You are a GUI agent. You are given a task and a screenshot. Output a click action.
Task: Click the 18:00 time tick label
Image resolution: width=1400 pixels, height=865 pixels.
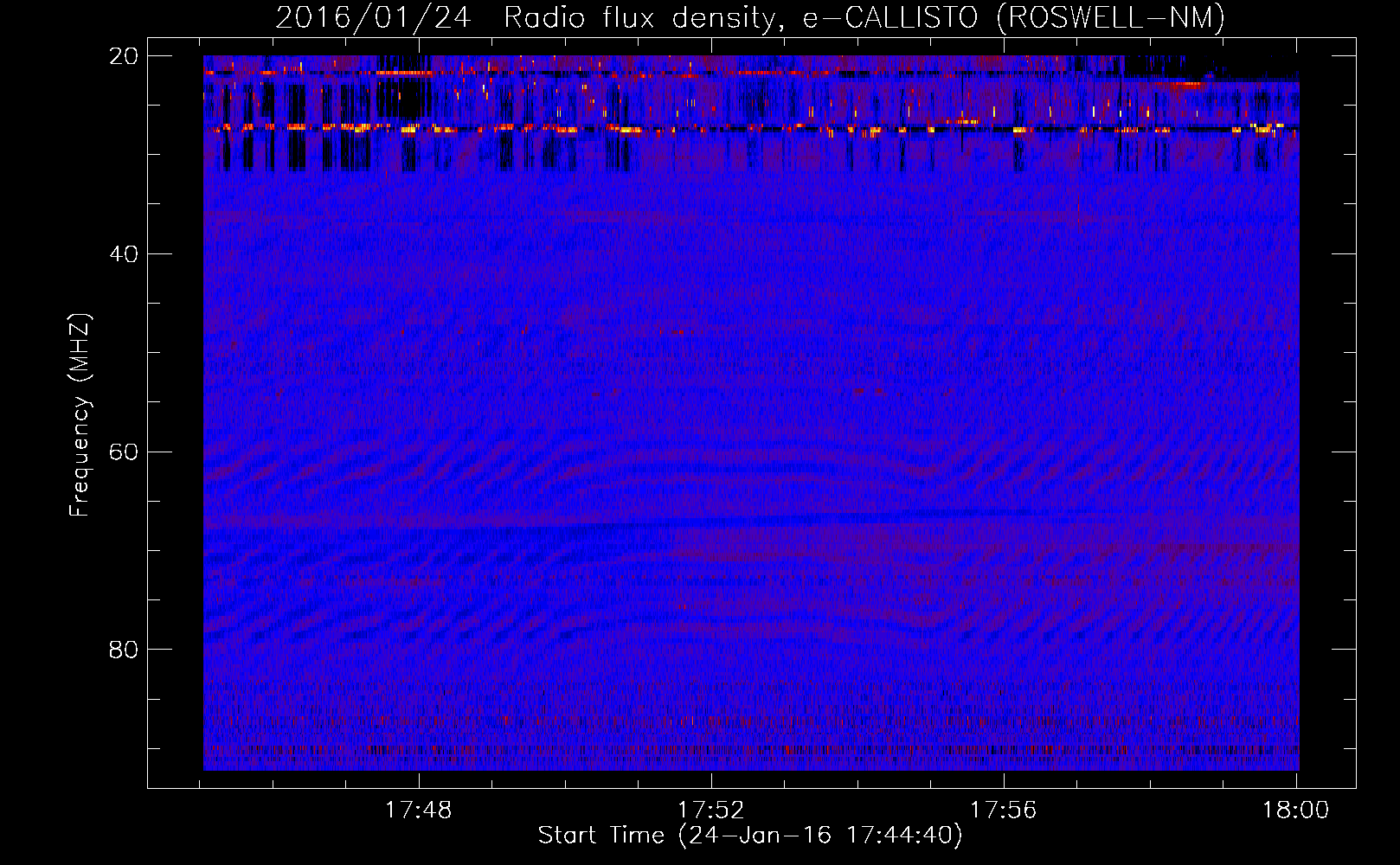1295,811
